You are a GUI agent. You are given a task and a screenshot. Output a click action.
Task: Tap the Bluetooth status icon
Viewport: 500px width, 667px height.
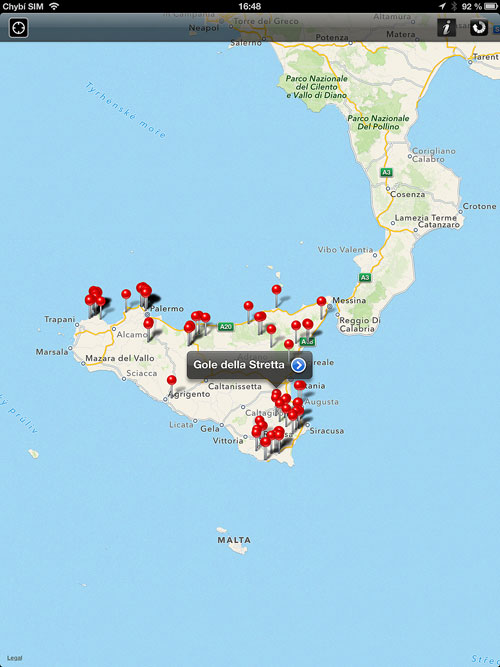pyautogui.click(x=454, y=6)
